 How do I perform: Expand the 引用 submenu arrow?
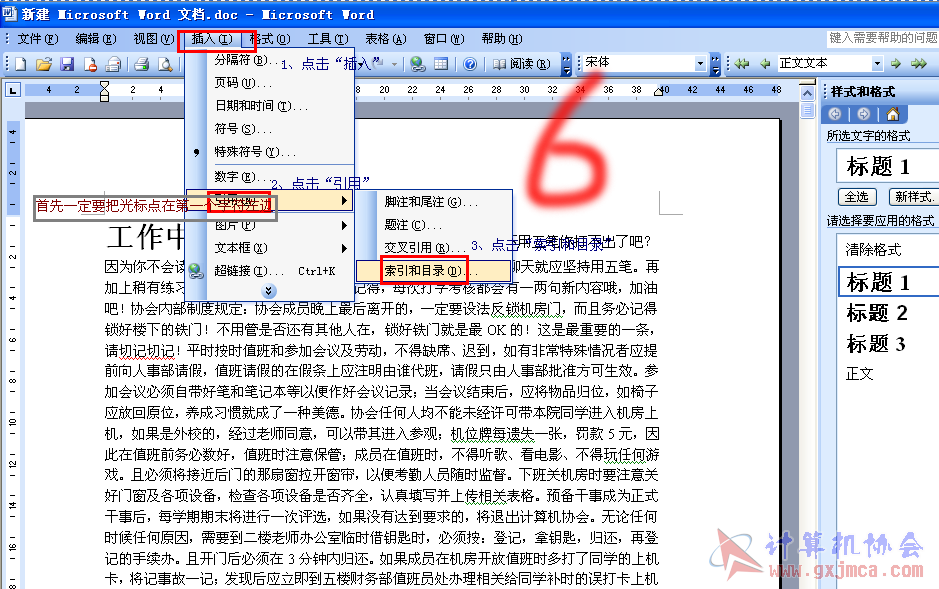(x=344, y=201)
